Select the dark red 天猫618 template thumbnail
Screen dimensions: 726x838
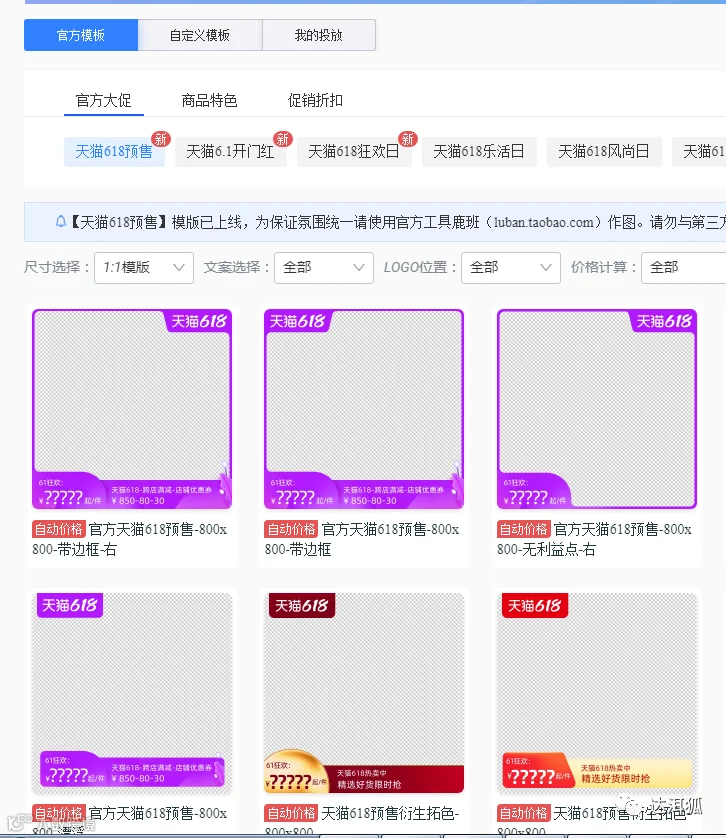click(364, 693)
